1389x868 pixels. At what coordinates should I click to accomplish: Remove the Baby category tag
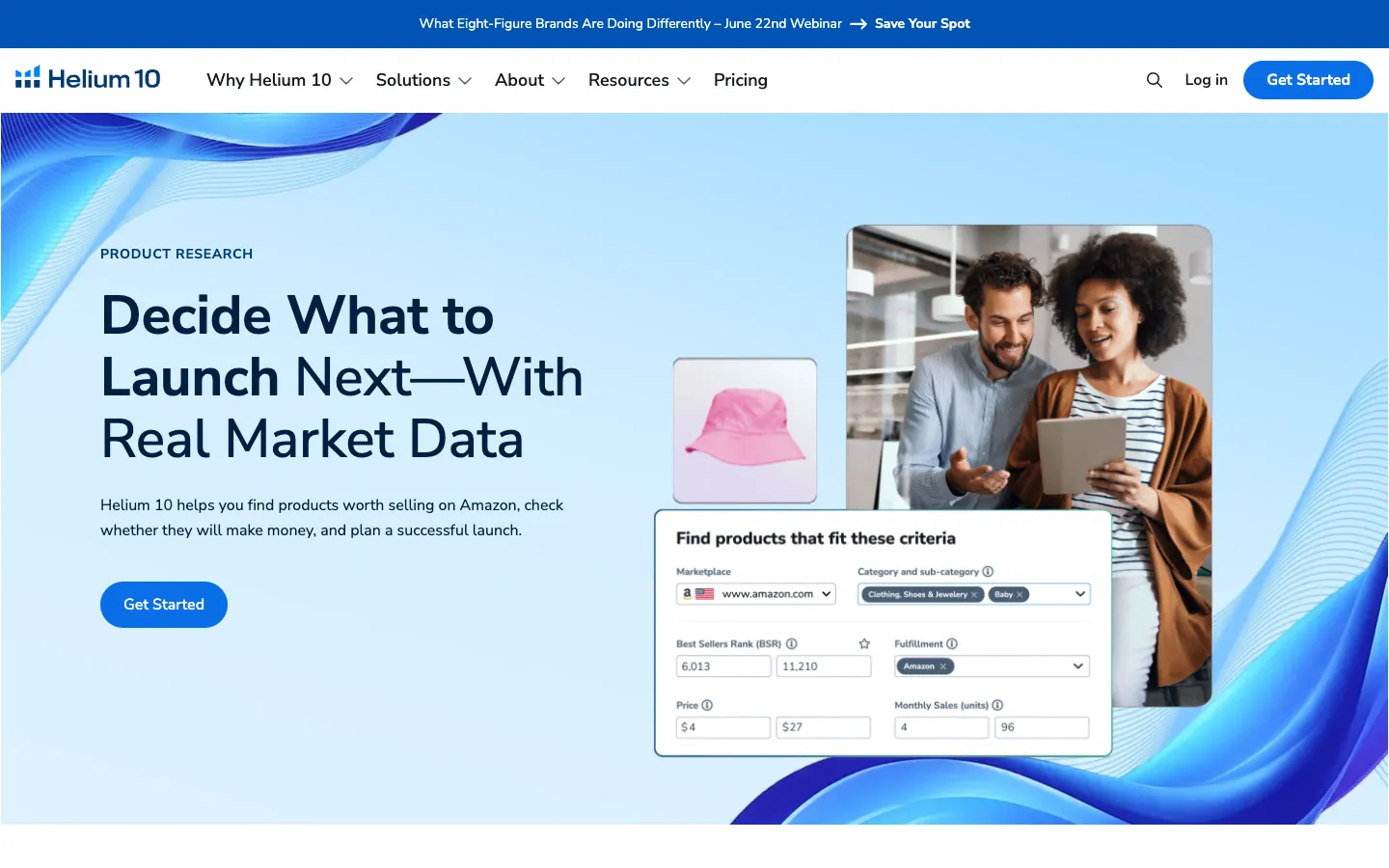coord(1020,594)
